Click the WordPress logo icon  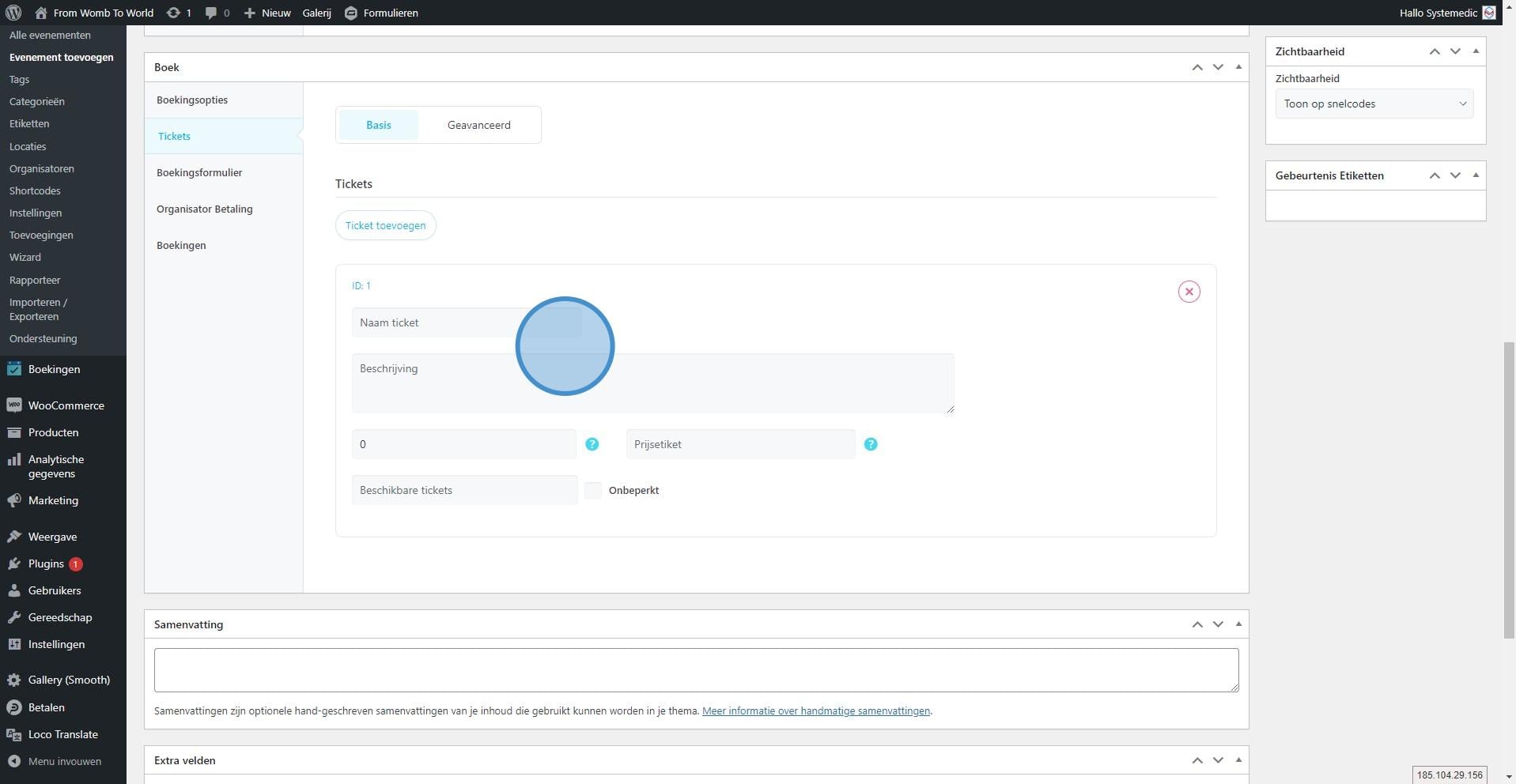(13, 13)
